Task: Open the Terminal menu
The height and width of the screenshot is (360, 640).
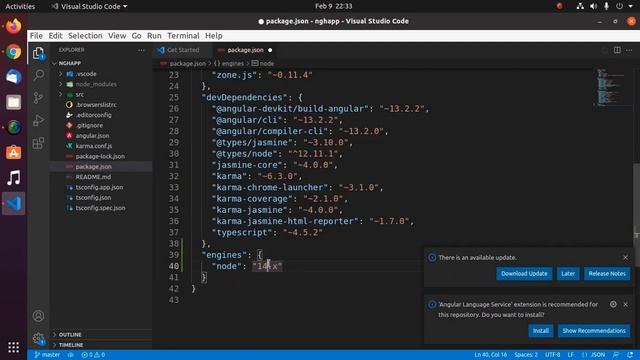Action: point(183,36)
